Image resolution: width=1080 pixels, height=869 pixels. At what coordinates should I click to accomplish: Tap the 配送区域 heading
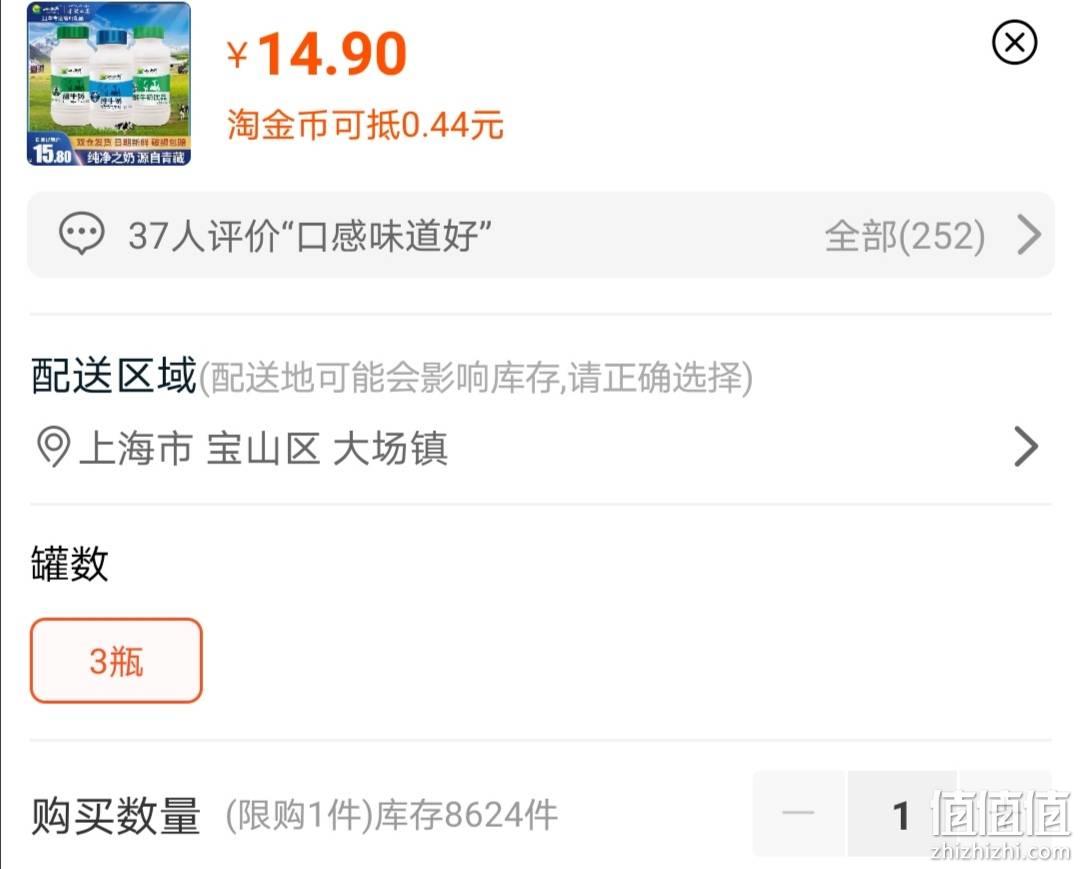pos(114,376)
